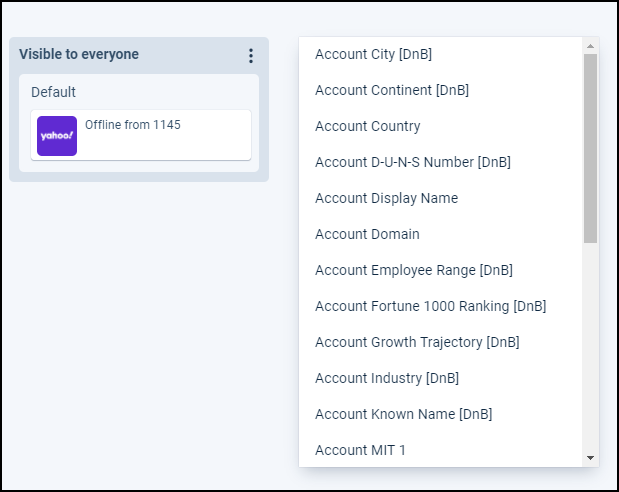This screenshot has height=492, width=619.
Task: Pick Account D-U-N-S Number [DnB]
Action: [412, 162]
